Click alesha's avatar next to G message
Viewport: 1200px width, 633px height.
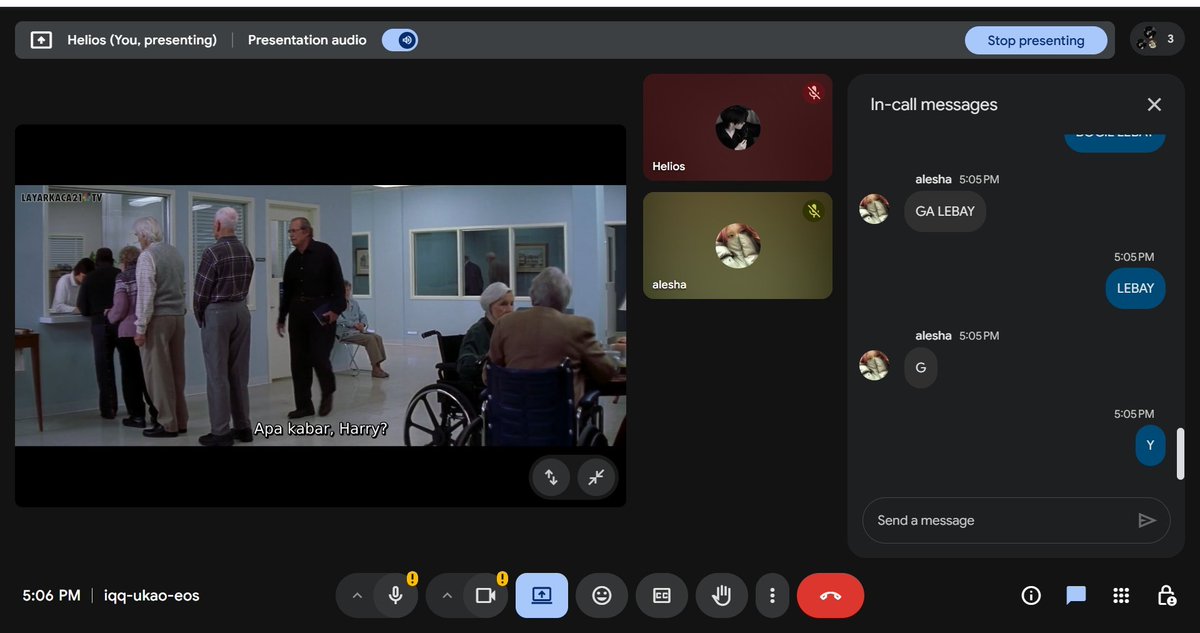pos(874,365)
